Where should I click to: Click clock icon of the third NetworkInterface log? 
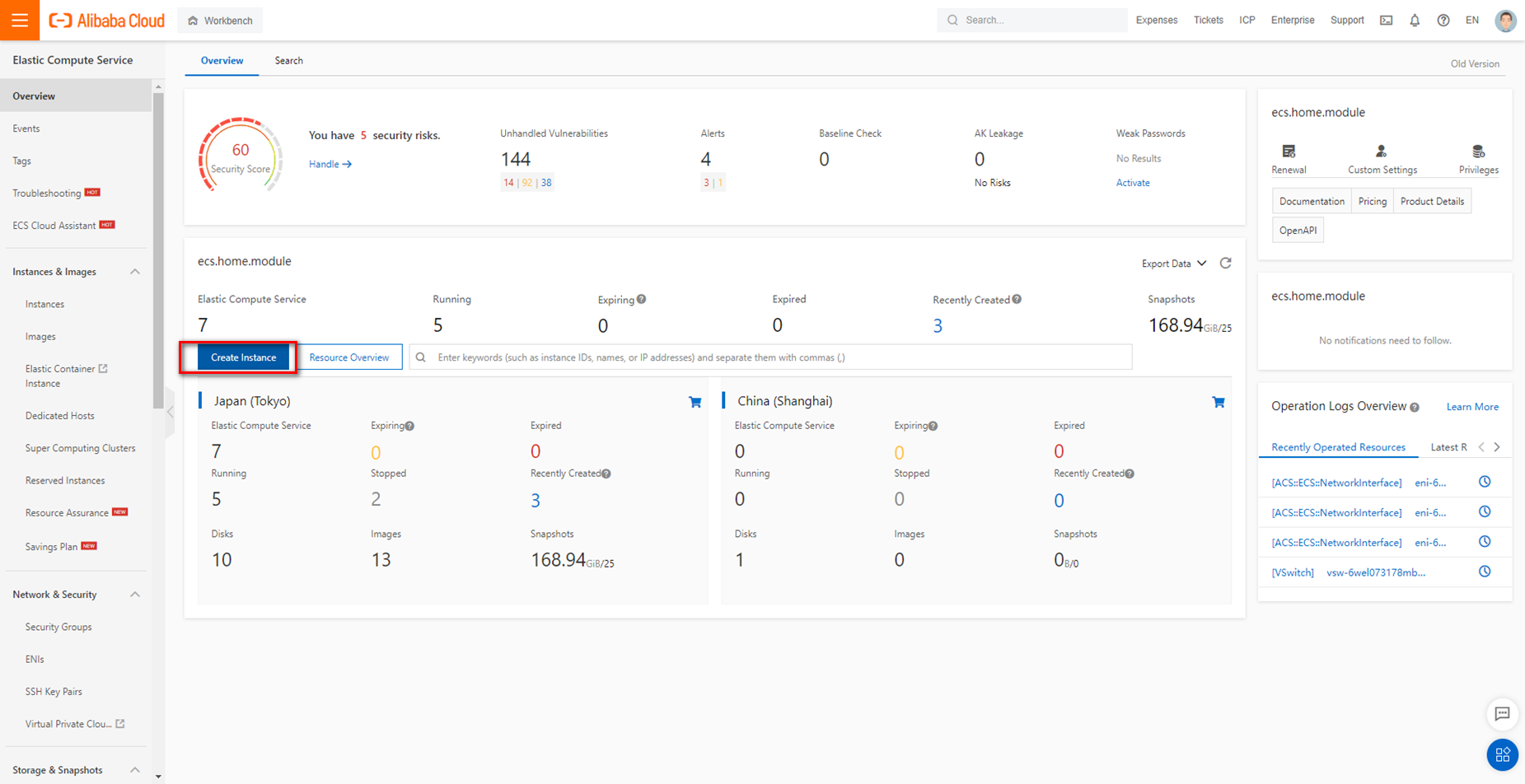pos(1485,541)
